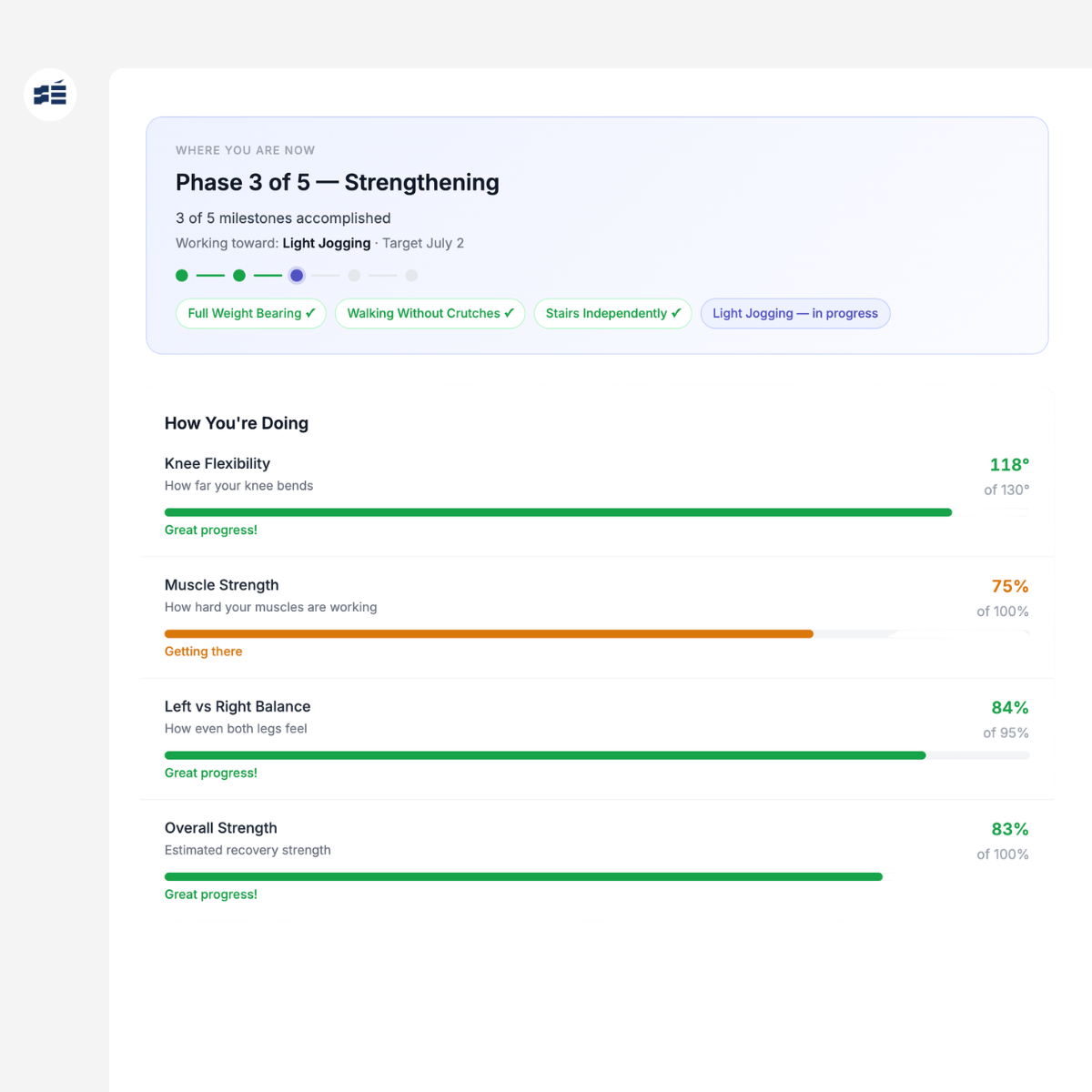Click 'How even both legs feel' description
Viewport: 1092px width, 1092px height.
point(236,729)
